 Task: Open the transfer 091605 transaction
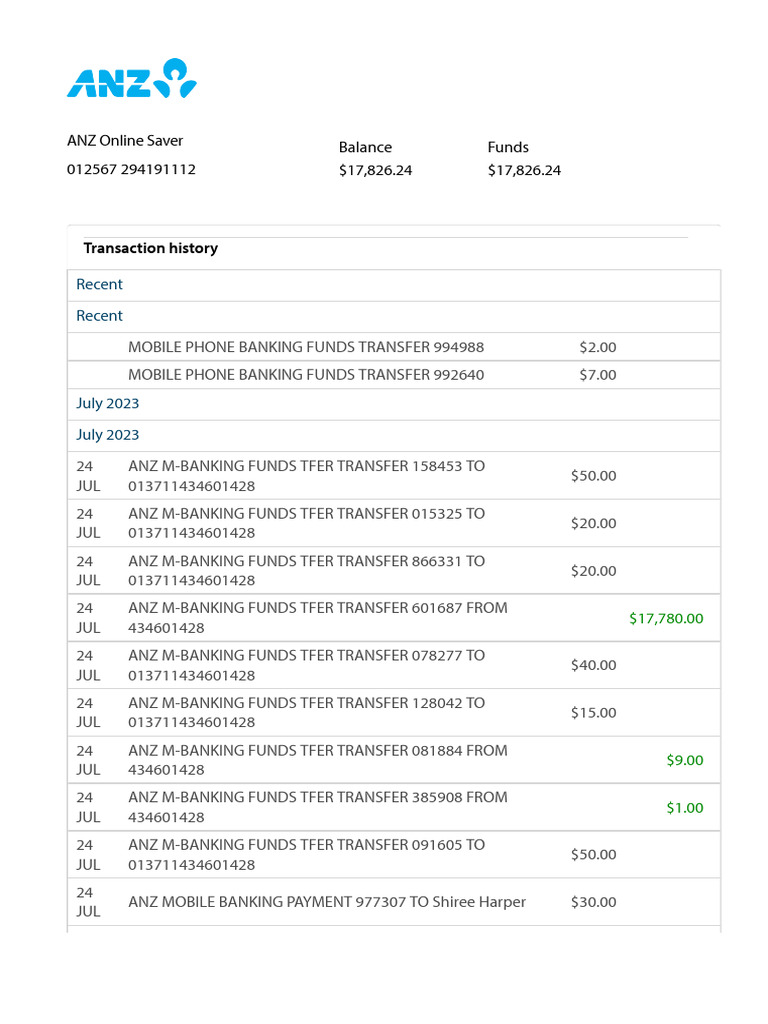(x=394, y=854)
